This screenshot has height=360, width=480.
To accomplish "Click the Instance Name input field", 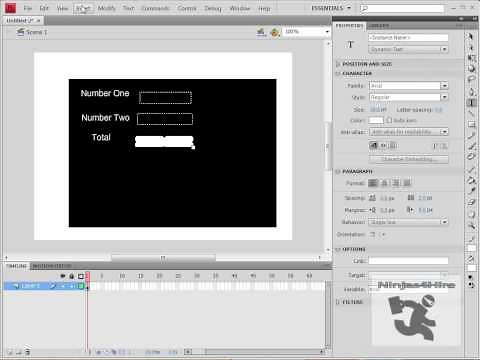I will (408, 38).
